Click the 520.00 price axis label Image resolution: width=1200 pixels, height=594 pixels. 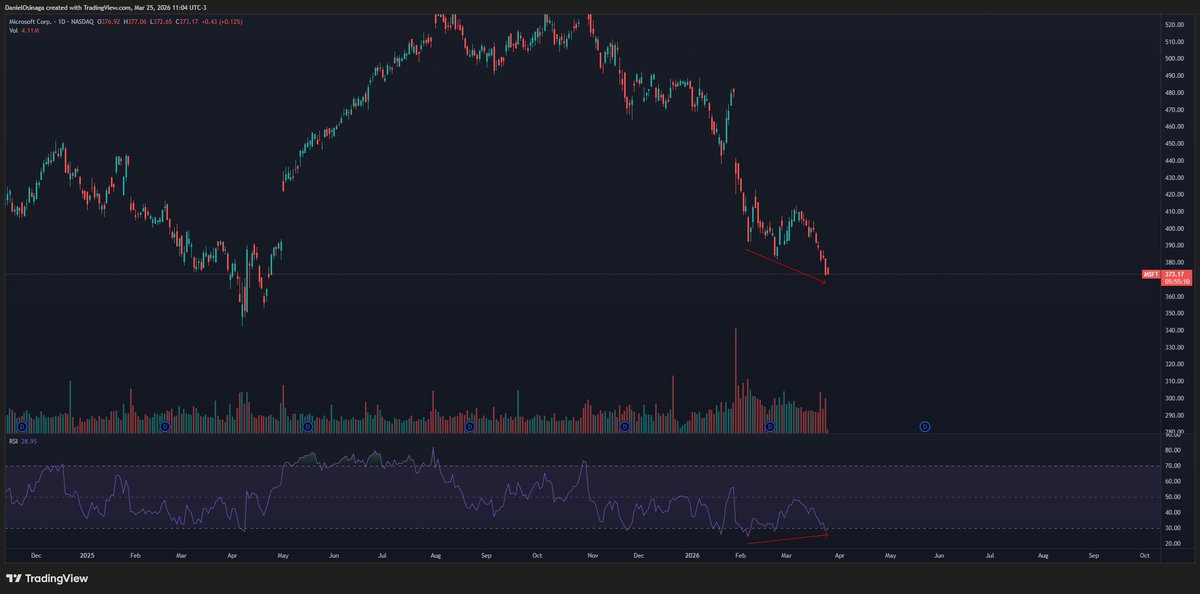pos(1175,24)
